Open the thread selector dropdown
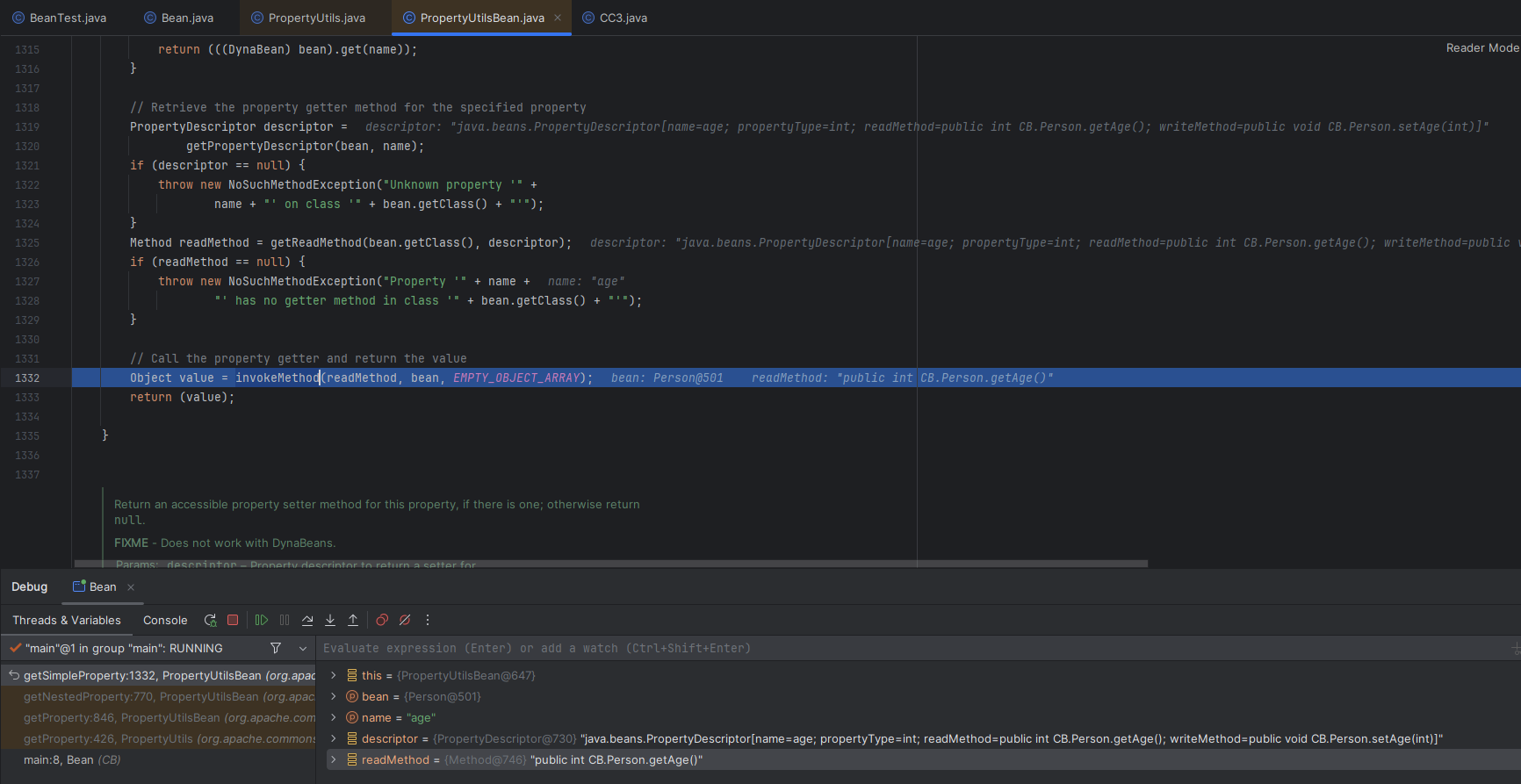1521x784 pixels. point(303,649)
